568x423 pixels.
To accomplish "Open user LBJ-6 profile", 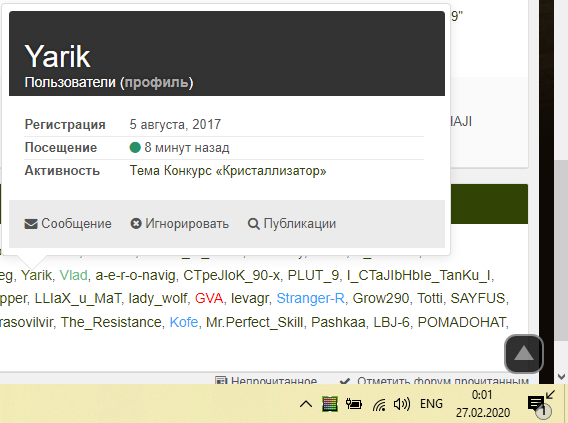I will [391, 322].
